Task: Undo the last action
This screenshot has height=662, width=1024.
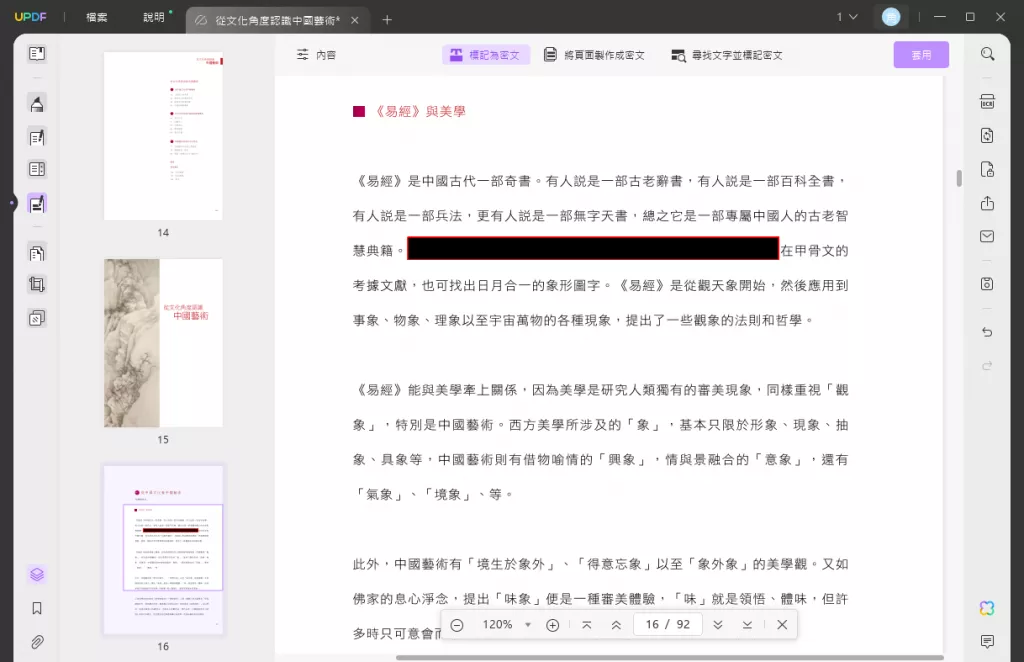Action: pos(987,332)
